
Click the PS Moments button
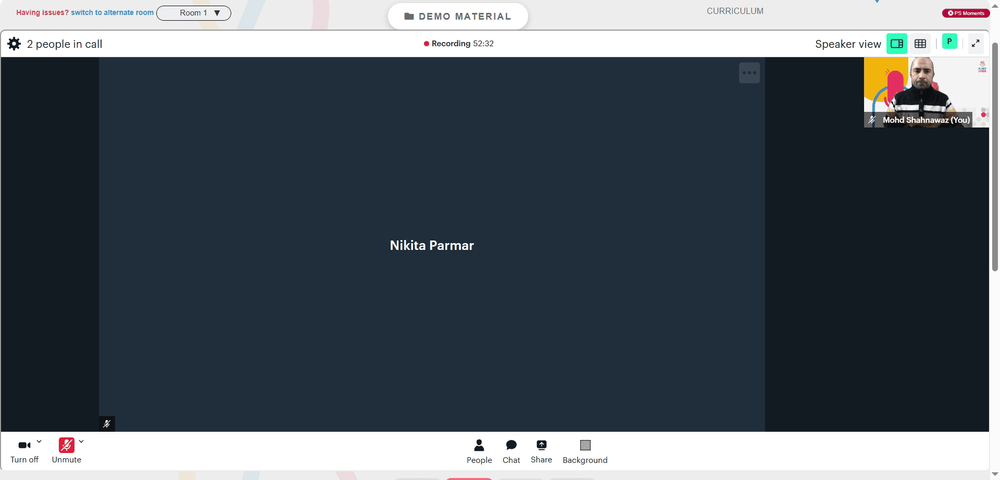(966, 13)
